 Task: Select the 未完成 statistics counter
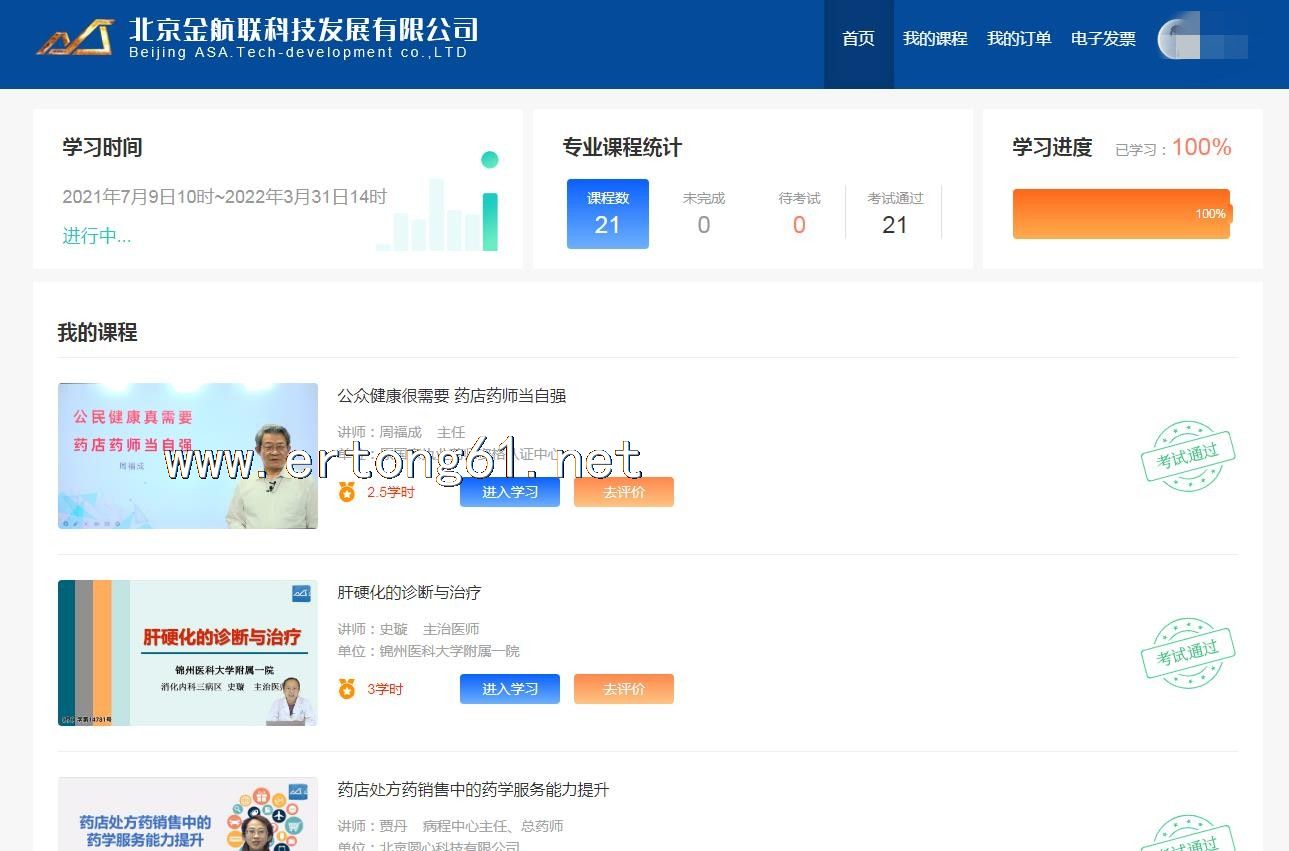tap(703, 213)
